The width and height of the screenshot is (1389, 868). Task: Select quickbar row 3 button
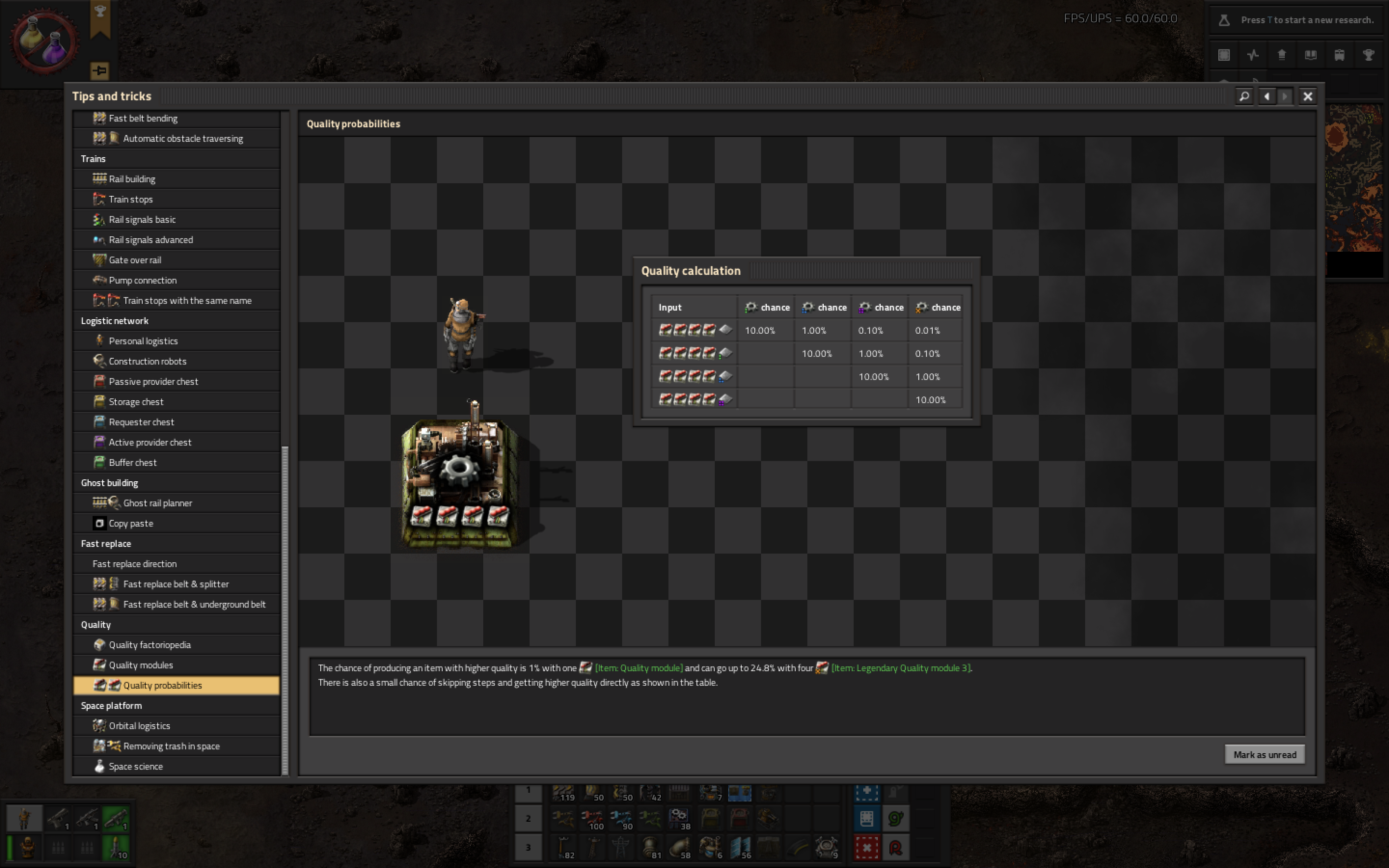coord(528,847)
